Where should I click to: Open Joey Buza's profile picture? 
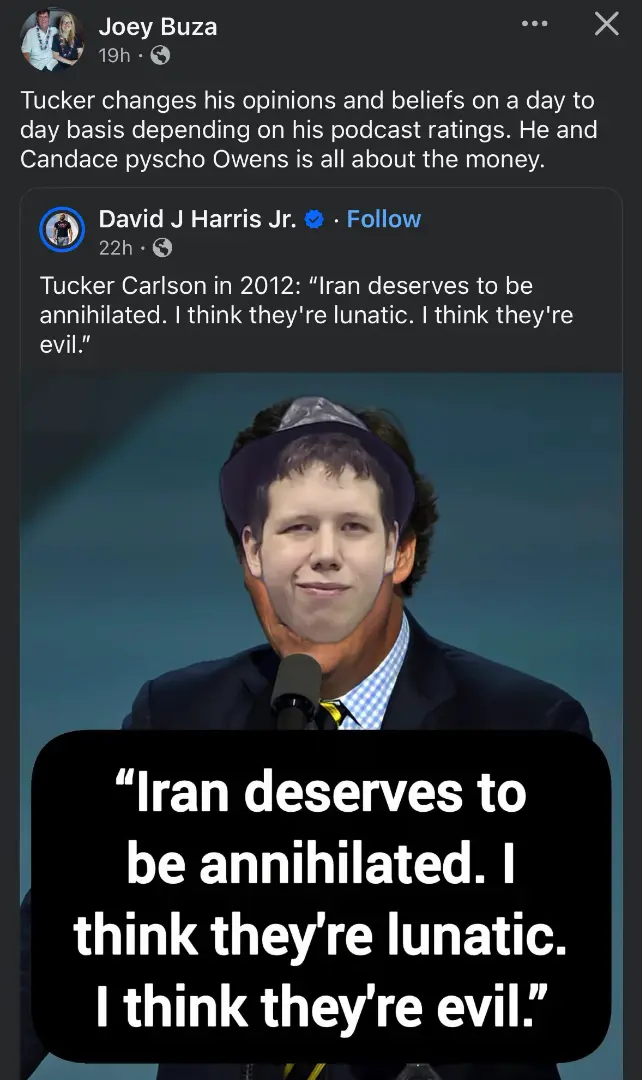click(x=52, y=40)
